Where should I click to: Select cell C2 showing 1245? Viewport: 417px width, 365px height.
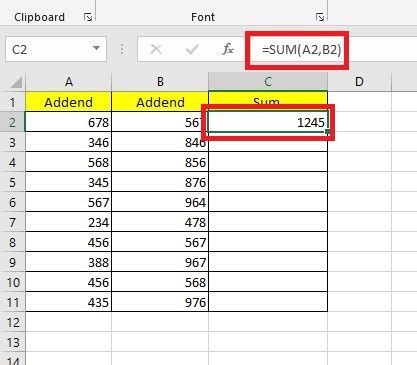coord(268,122)
